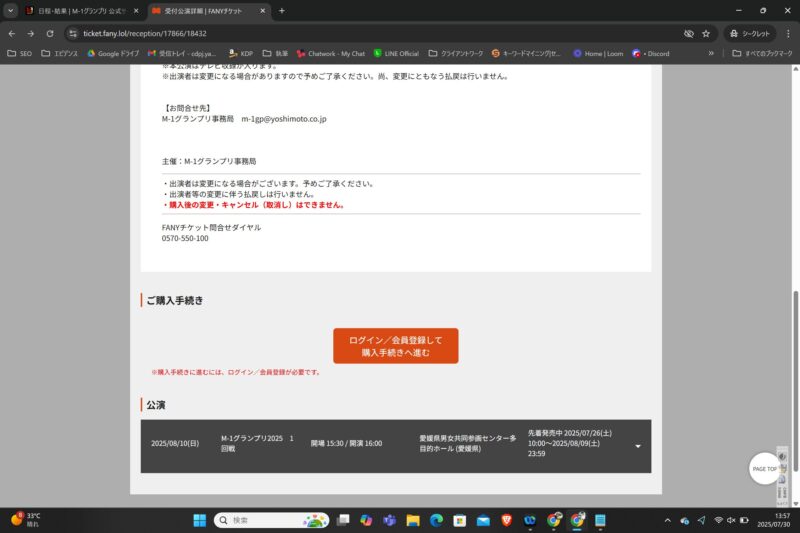Click the third-party cookies blocked eye icon
This screenshot has width=800, height=533.
(x=688, y=34)
